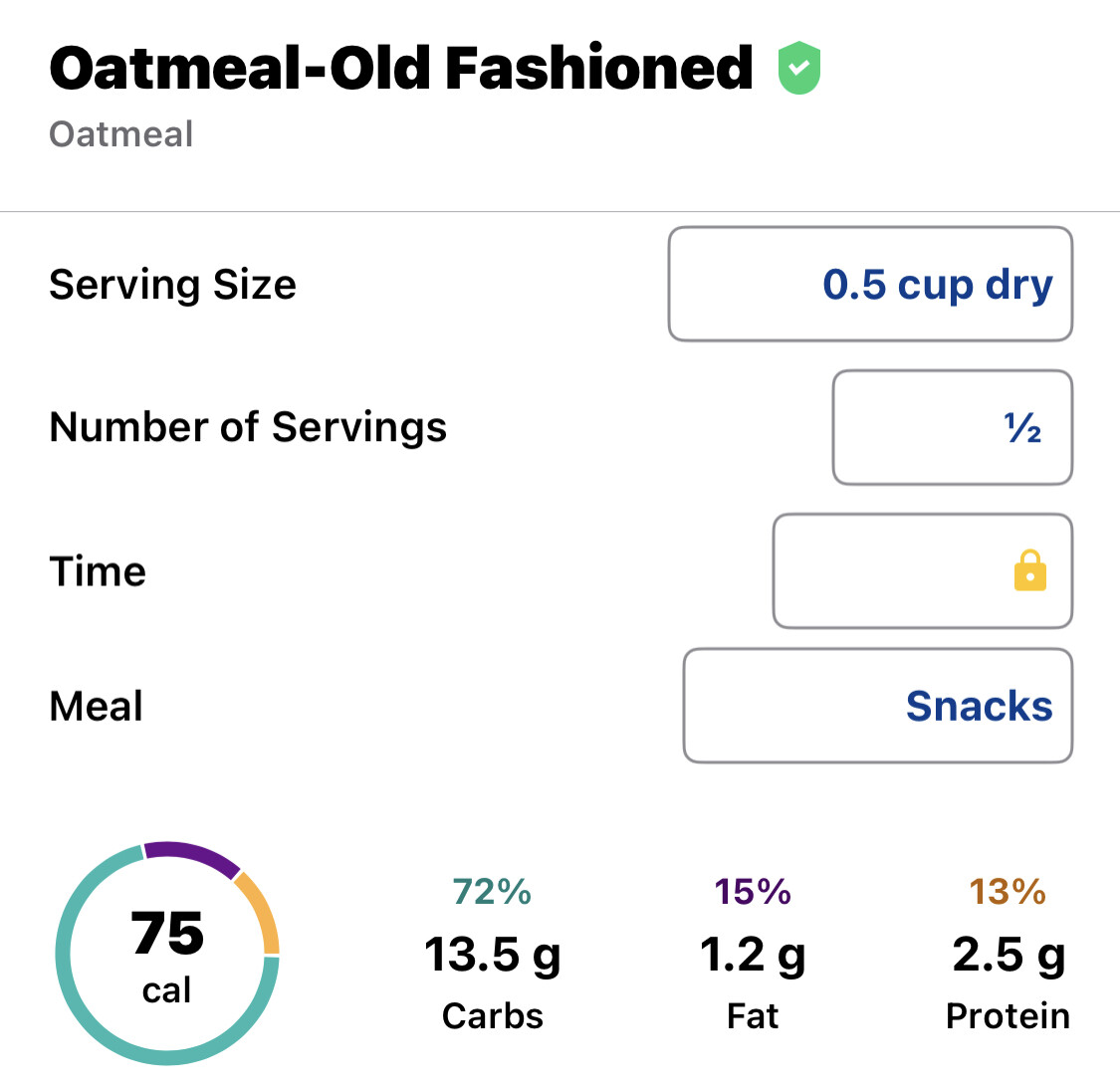The height and width of the screenshot is (1091, 1120).
Task: Click the 1.2 g fat value
Action: pyautogui.click(x=753, y=955)
